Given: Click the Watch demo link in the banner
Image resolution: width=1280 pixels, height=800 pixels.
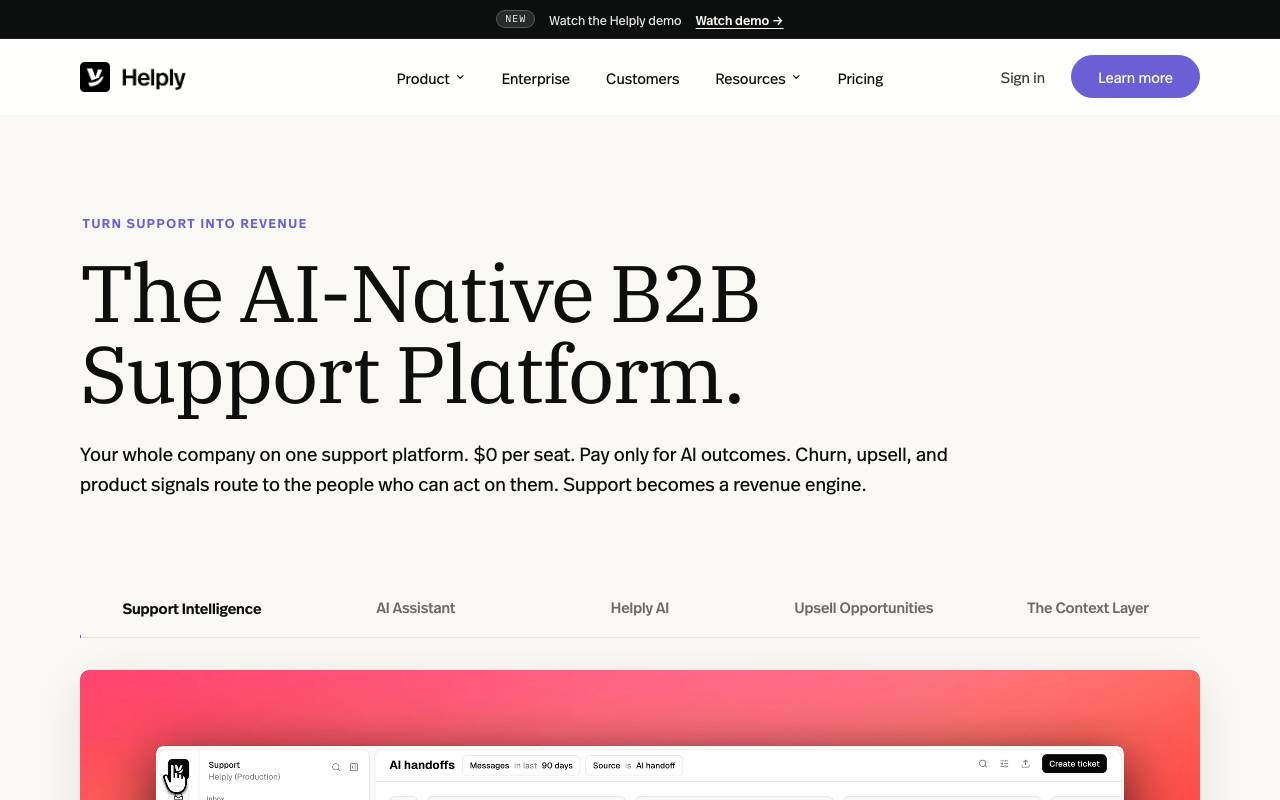Looking at the screenshot, I should click(x=739, y=20).
